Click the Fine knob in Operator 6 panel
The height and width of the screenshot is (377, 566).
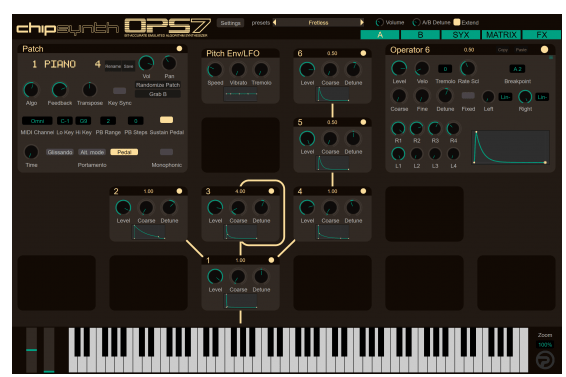[x=422, y=96]
